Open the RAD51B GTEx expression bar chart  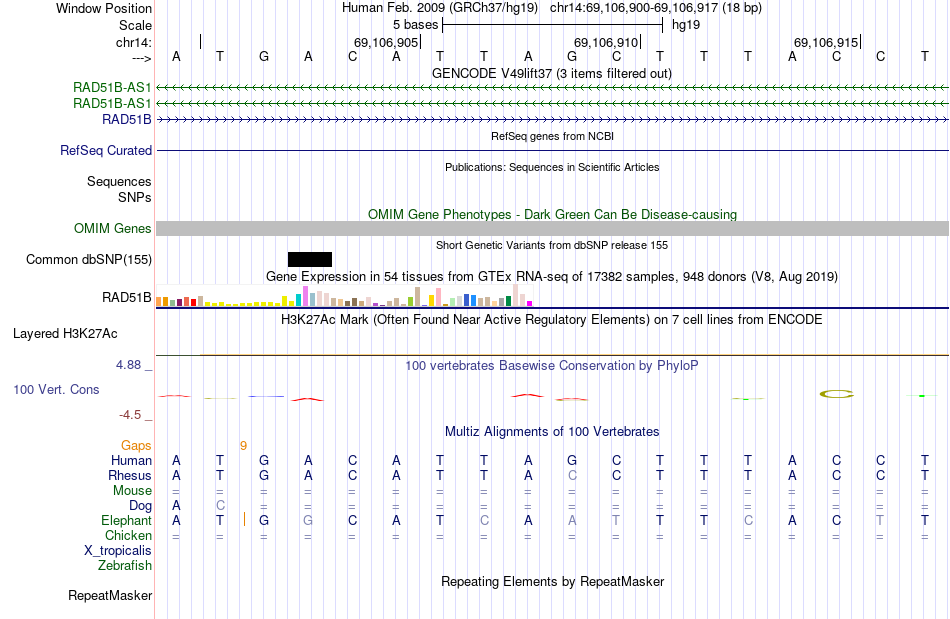point(344,296)
